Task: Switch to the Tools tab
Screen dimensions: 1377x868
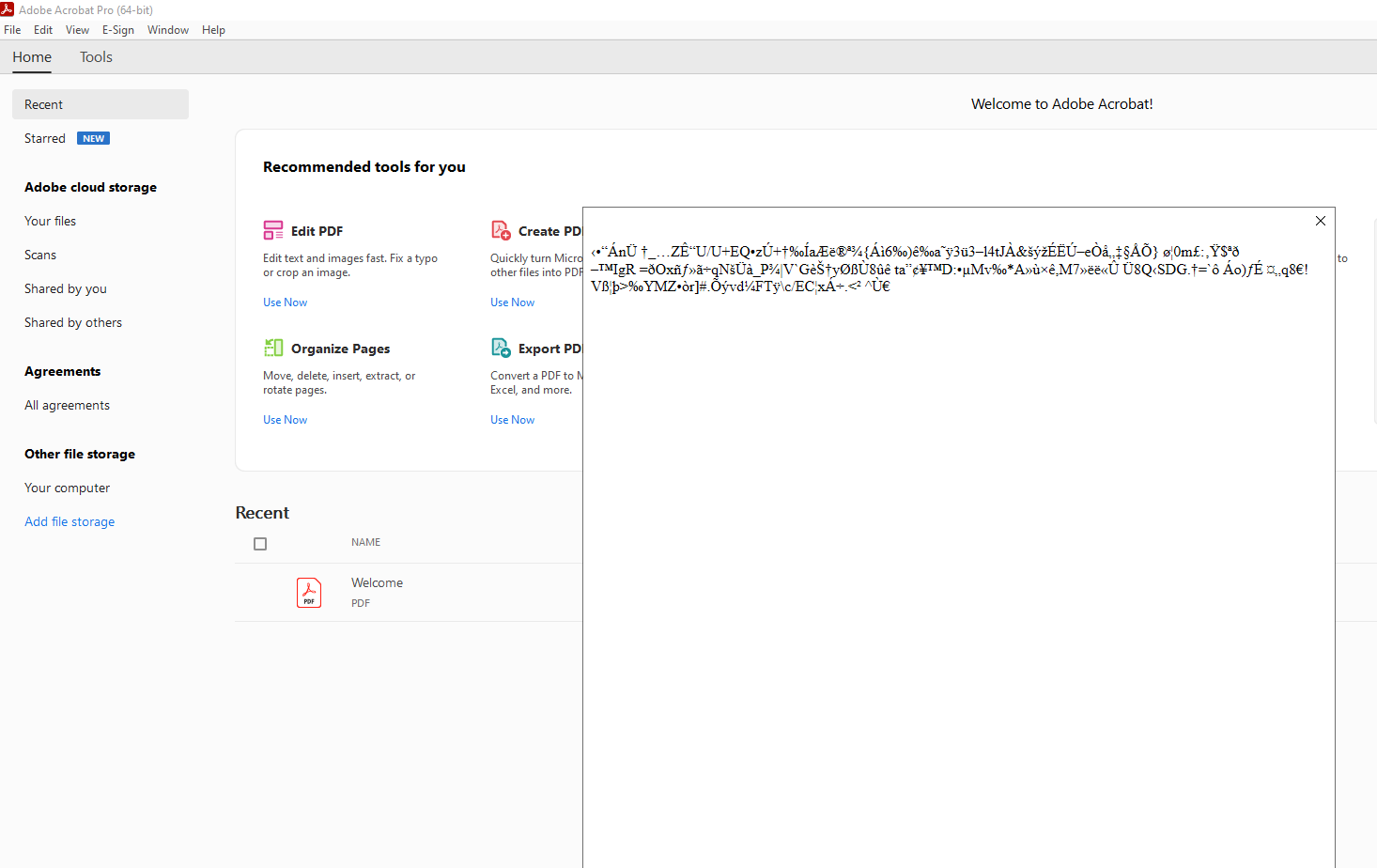Action: tap(96, 57)
